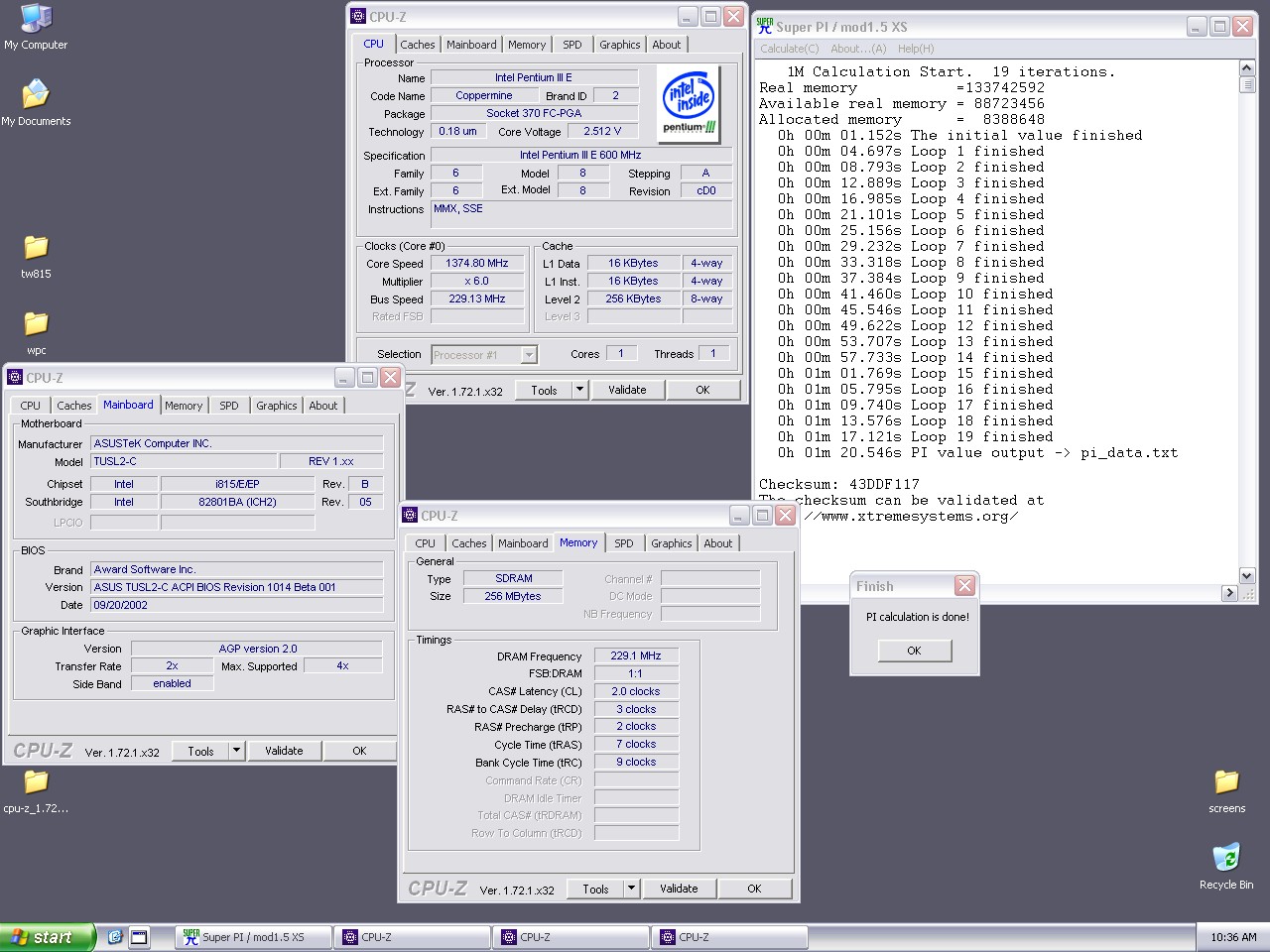Click CPU-Z CPU window title bar icon
The image size is (1270, 952).
click(358, 17)
